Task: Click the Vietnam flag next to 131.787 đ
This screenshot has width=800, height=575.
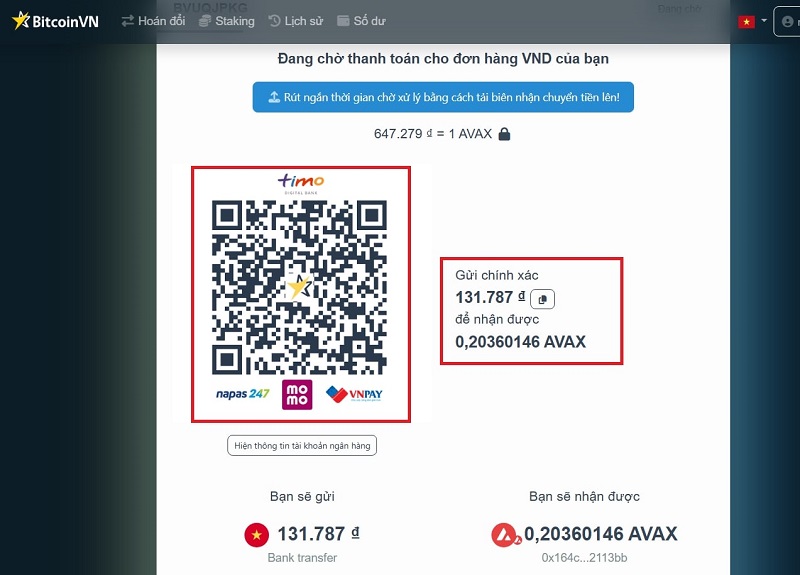Action: 257,535
